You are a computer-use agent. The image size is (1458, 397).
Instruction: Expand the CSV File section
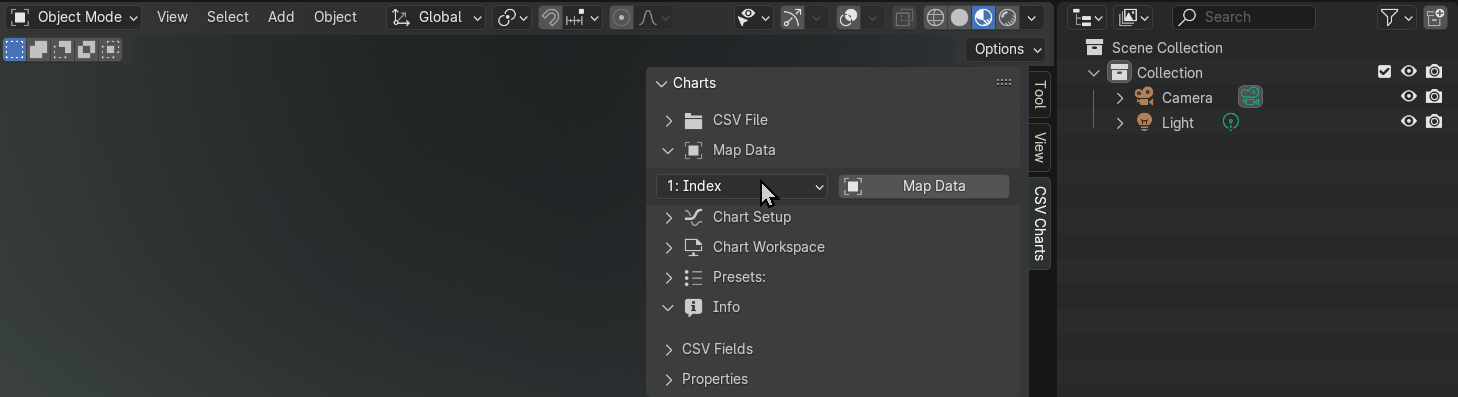(x=669, y=120)
